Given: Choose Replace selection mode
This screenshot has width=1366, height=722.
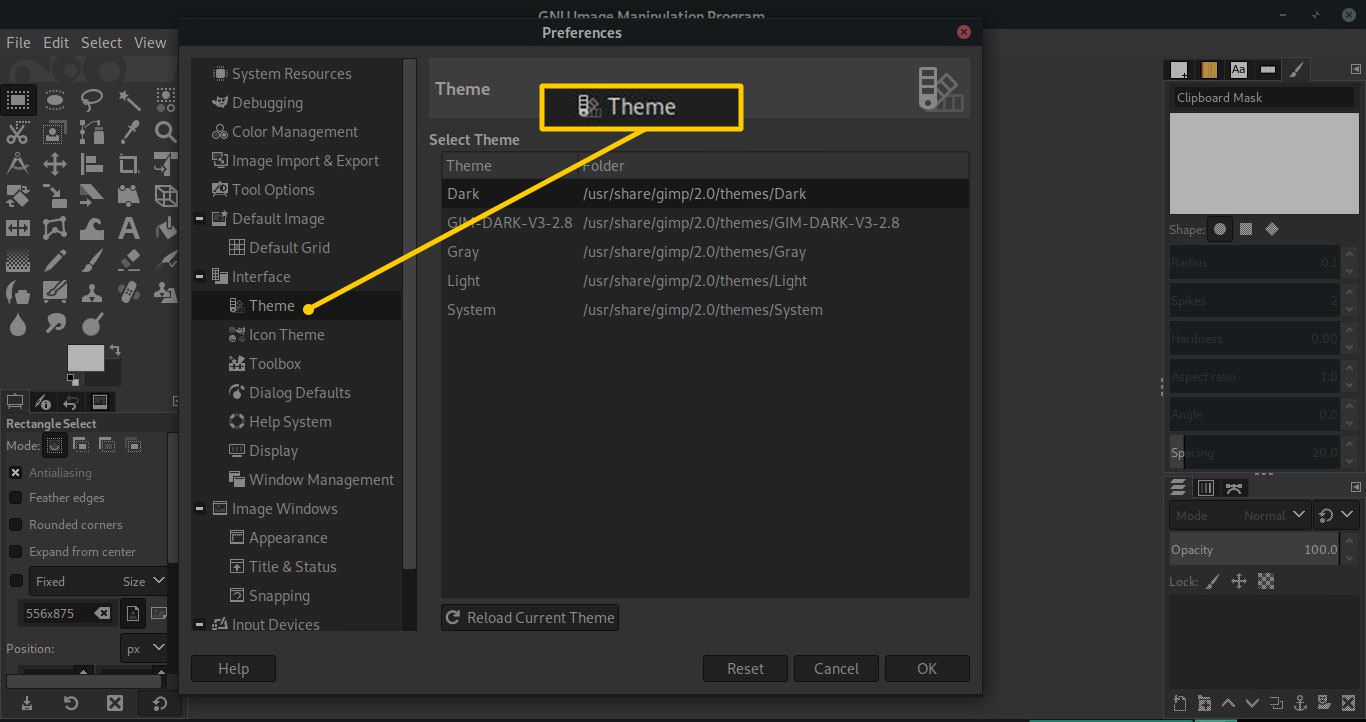Looking at the screenshot, I should tap(55, 445).
